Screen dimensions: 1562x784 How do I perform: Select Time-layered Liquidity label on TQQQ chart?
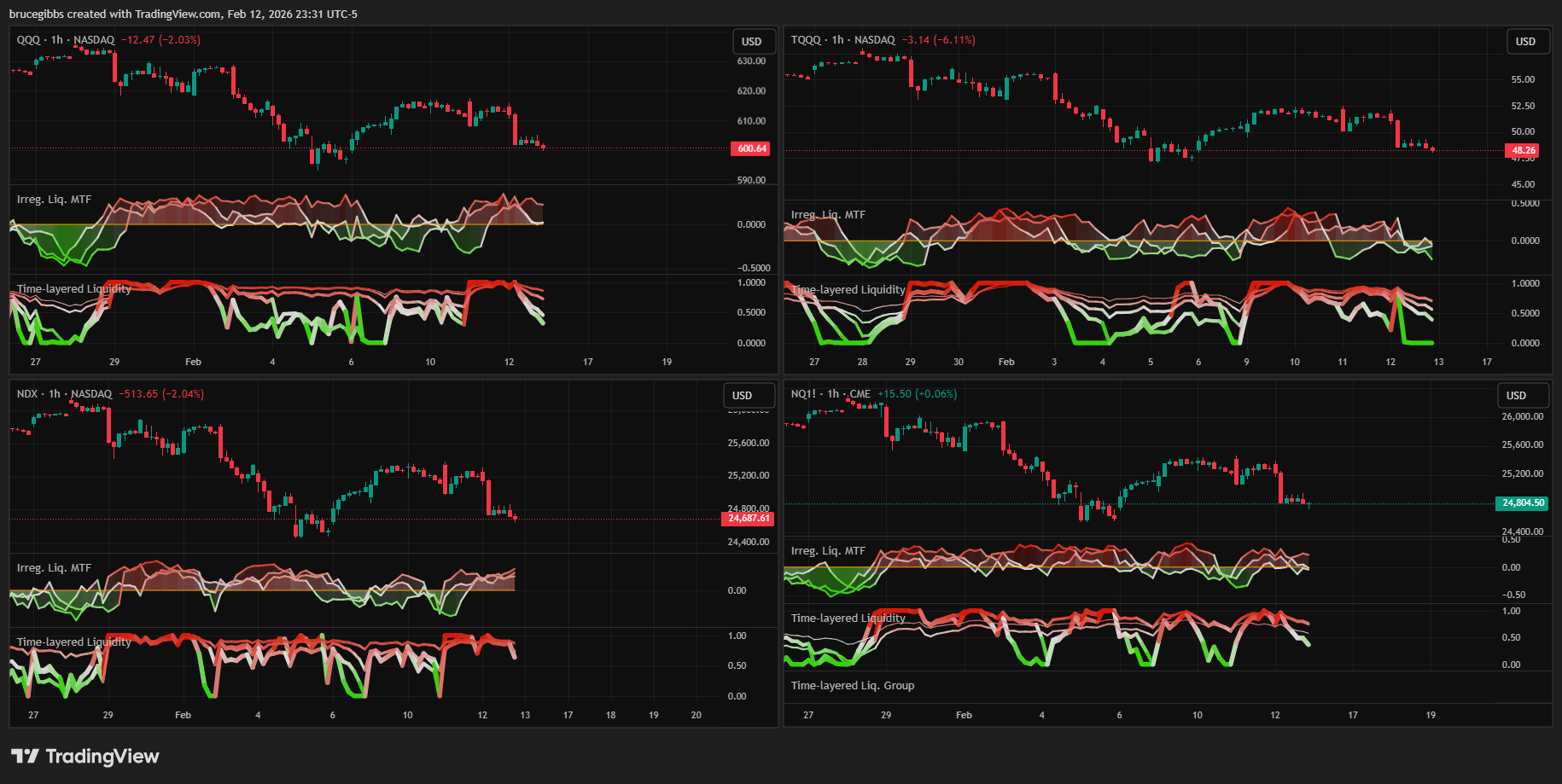848,290
